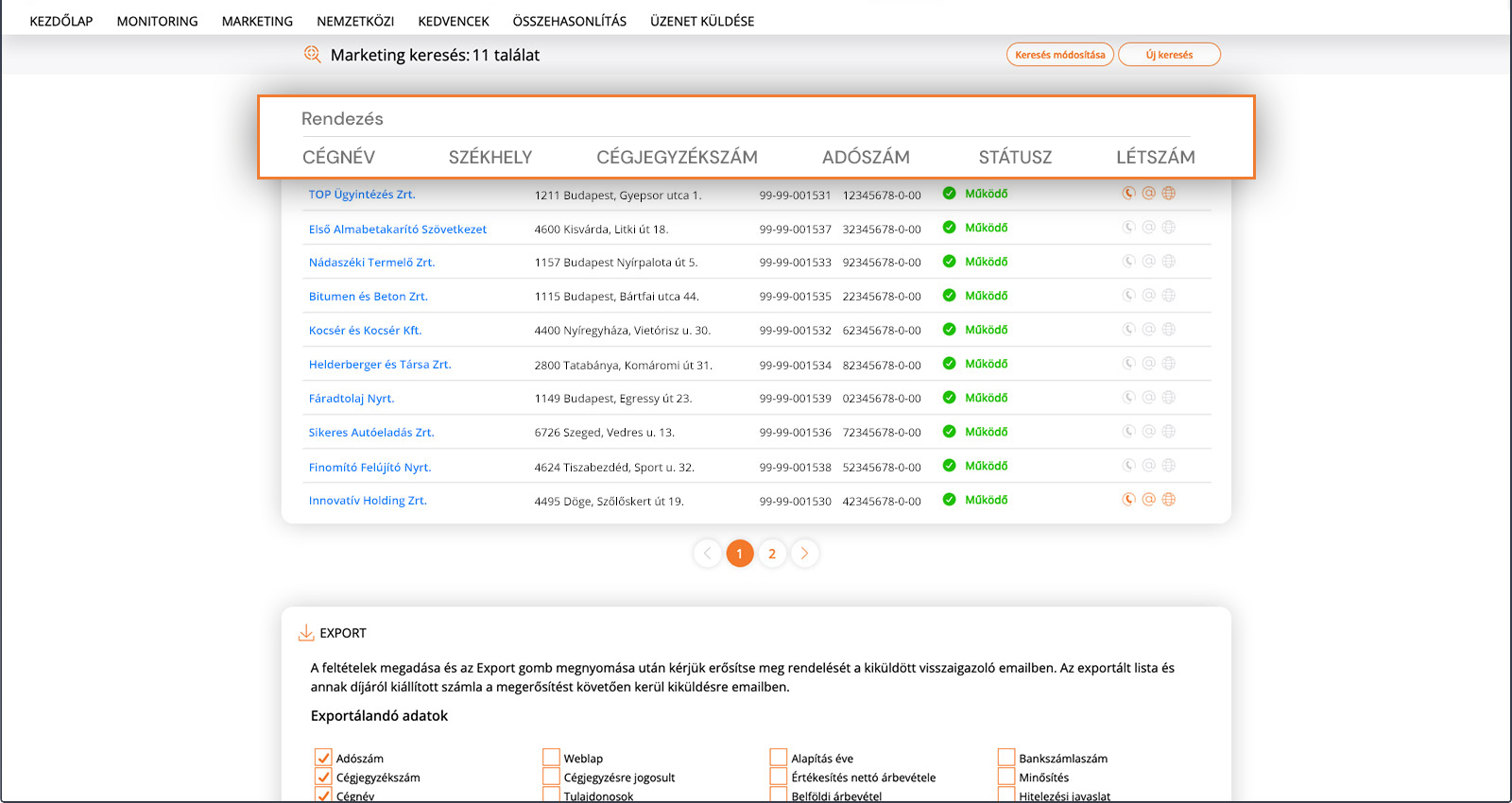The image size is (1512, 803).
Task: Click the email icon in Helderberger és Társa row
Action: click(1149, 363)
